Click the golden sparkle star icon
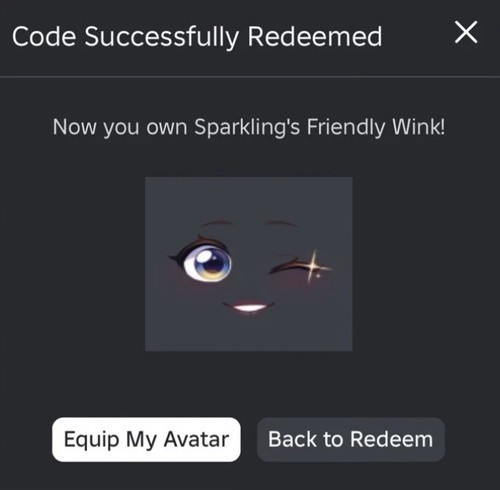 point(313,266)
